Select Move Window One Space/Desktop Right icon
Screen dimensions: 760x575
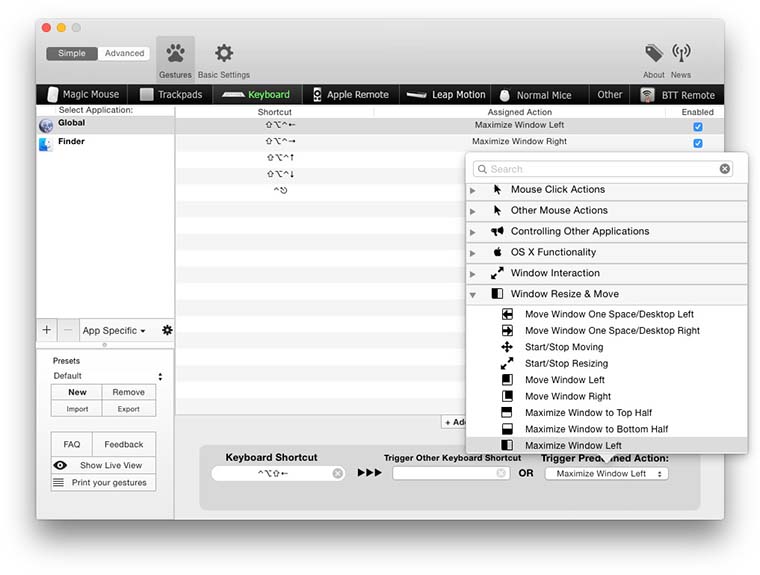click(507, 331)
